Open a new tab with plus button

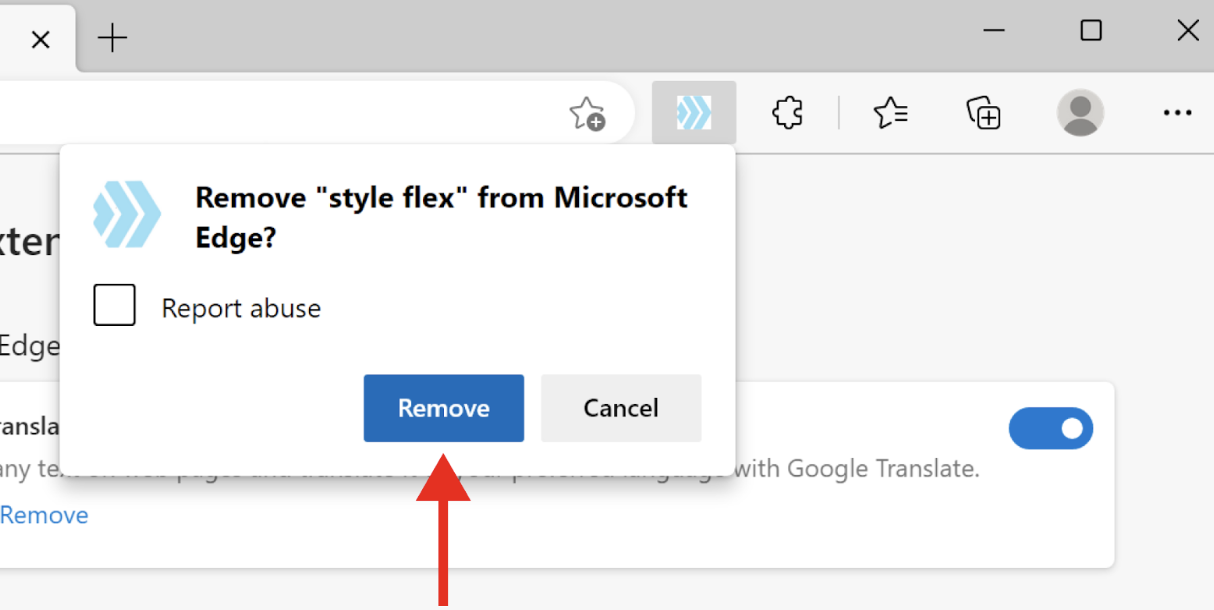[x=112, y=39]
